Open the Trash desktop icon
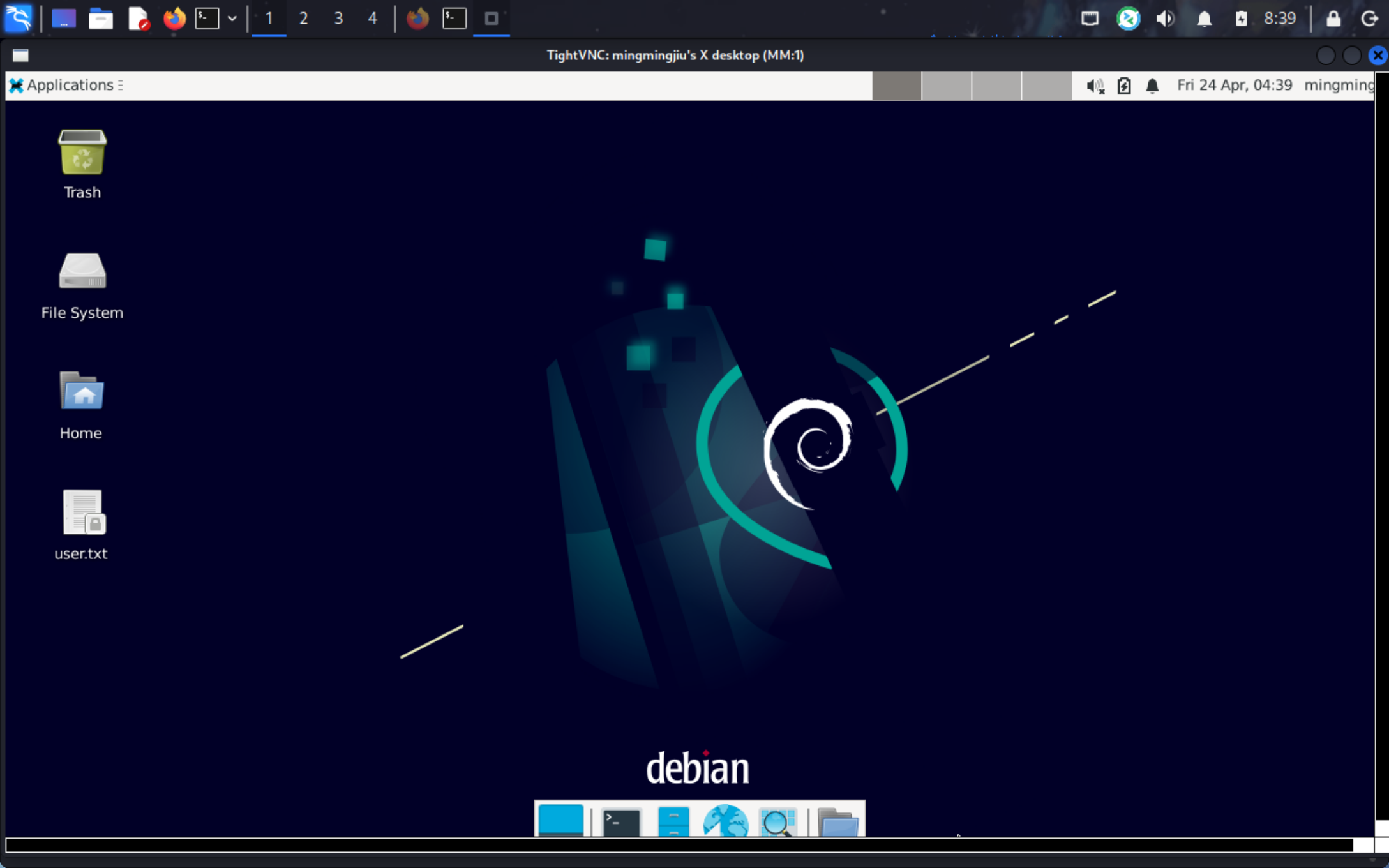 pyautogui.click(x=82, y=153)
